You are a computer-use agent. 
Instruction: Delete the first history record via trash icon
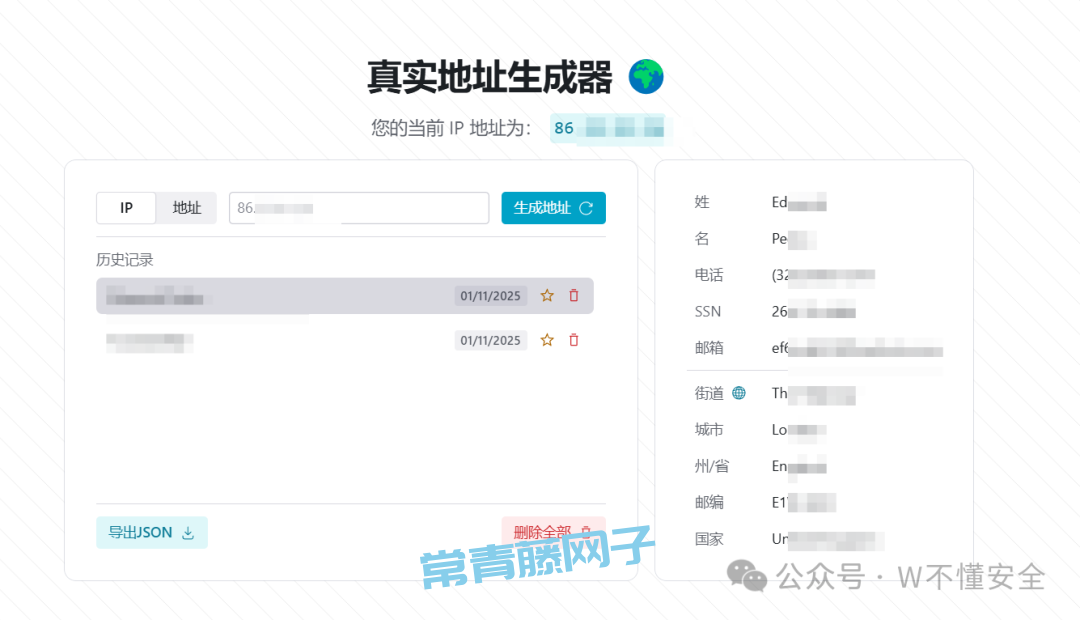click(x=574, y=296)
